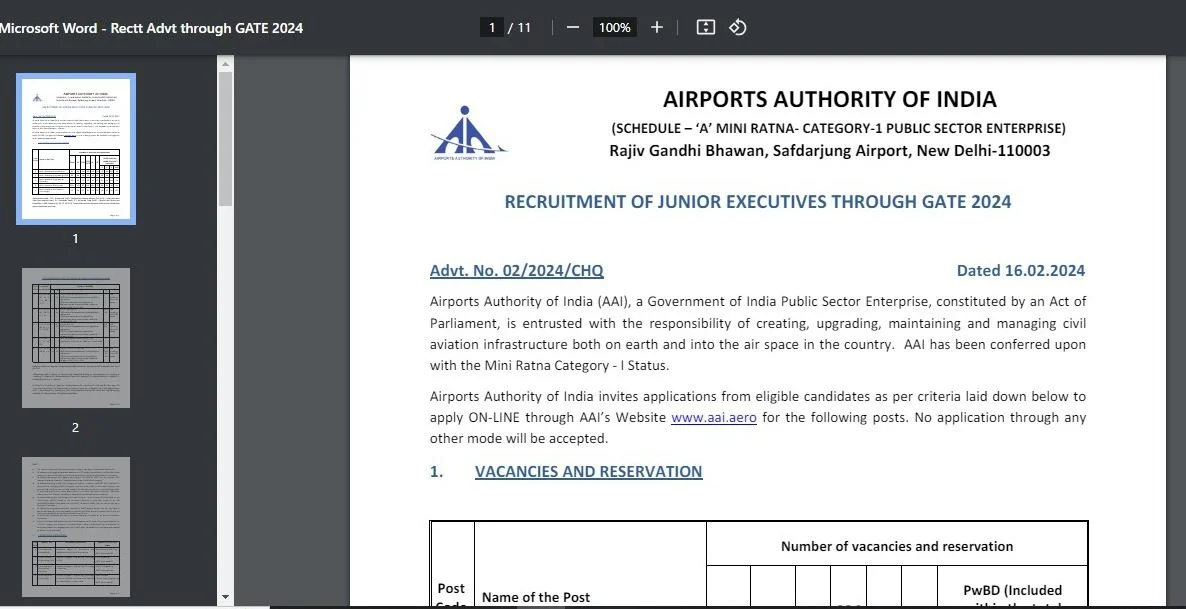Click the 100% zoom level field

click(614, 28)
